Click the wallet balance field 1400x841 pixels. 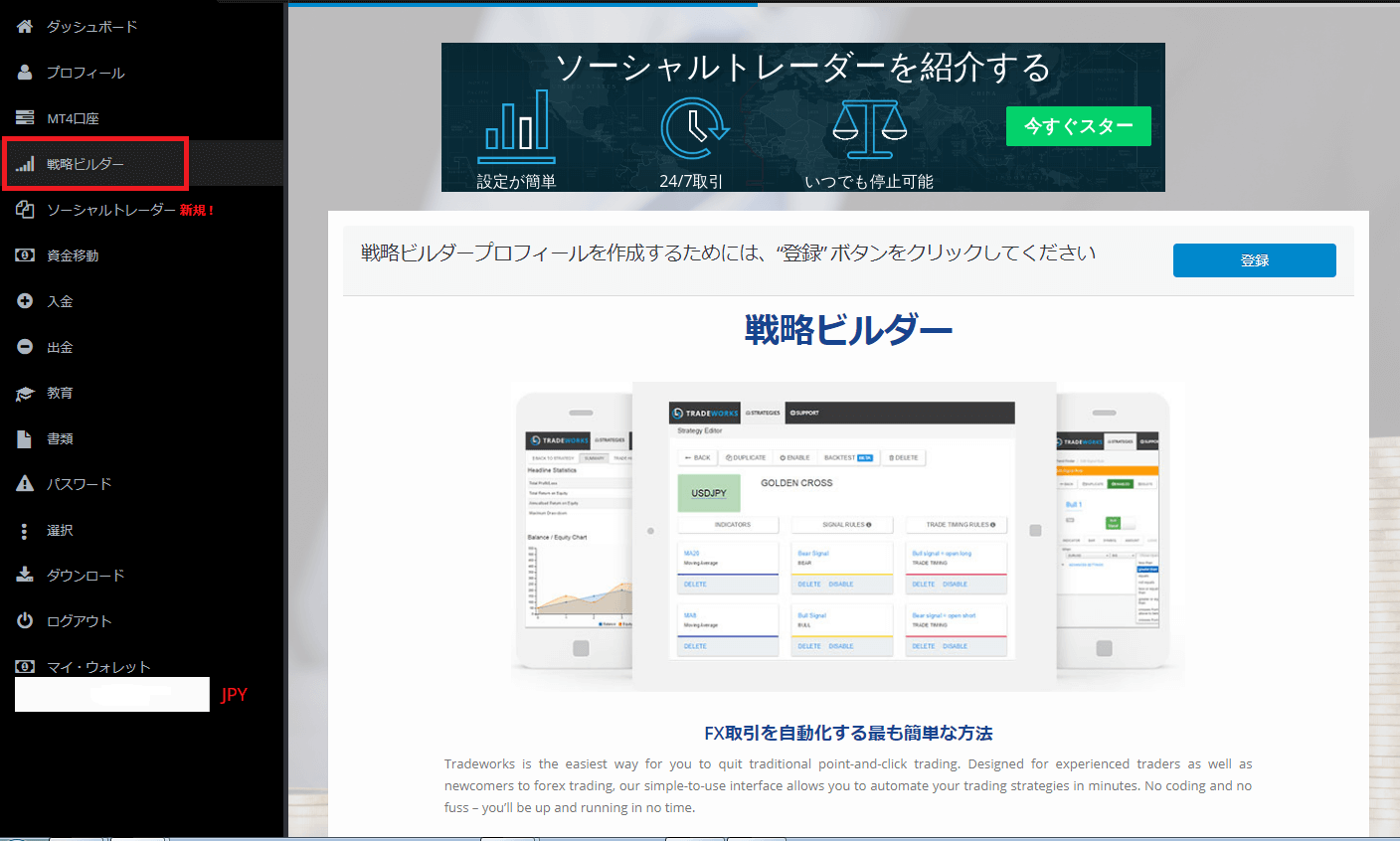(112, 695)
